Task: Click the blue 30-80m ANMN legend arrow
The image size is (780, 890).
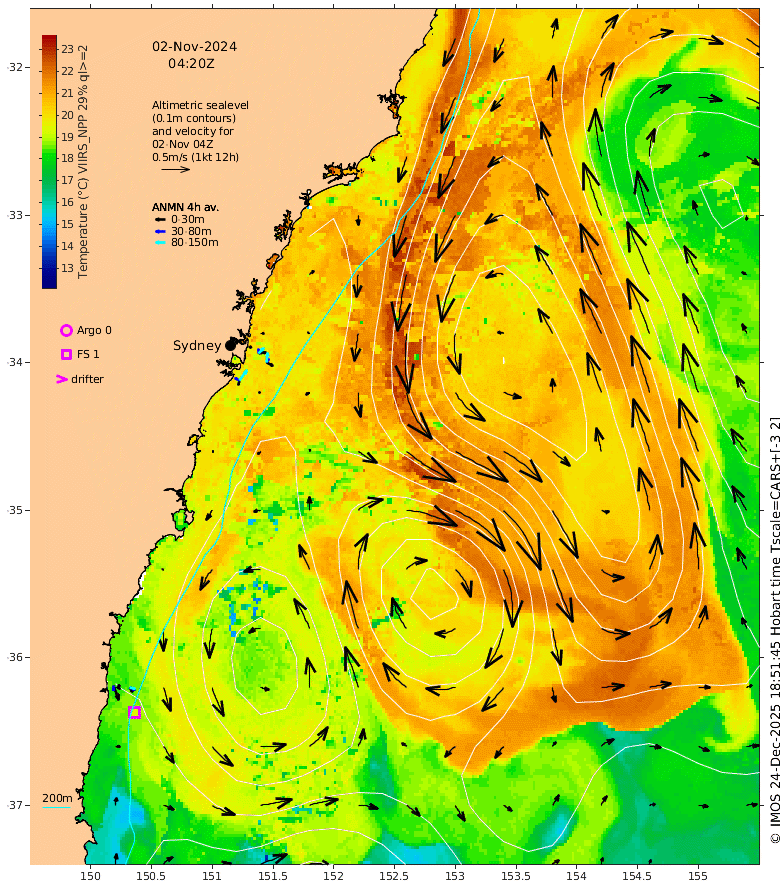Action: 160,232
